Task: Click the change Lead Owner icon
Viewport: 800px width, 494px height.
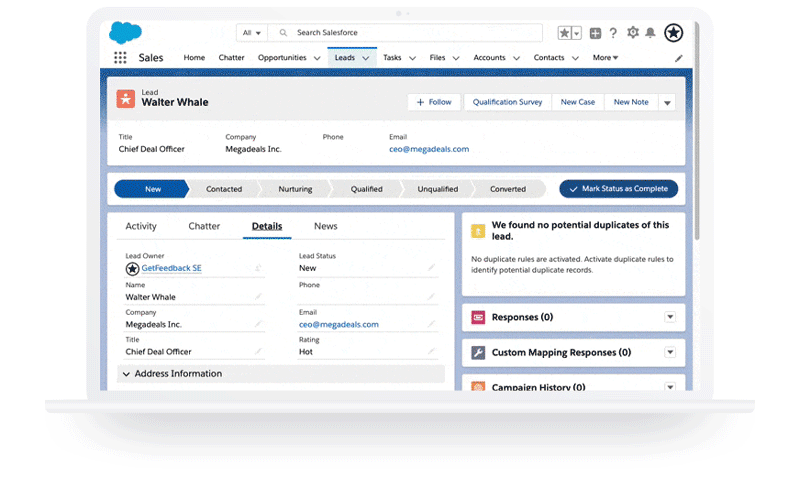Action: (x=258, y=268)
